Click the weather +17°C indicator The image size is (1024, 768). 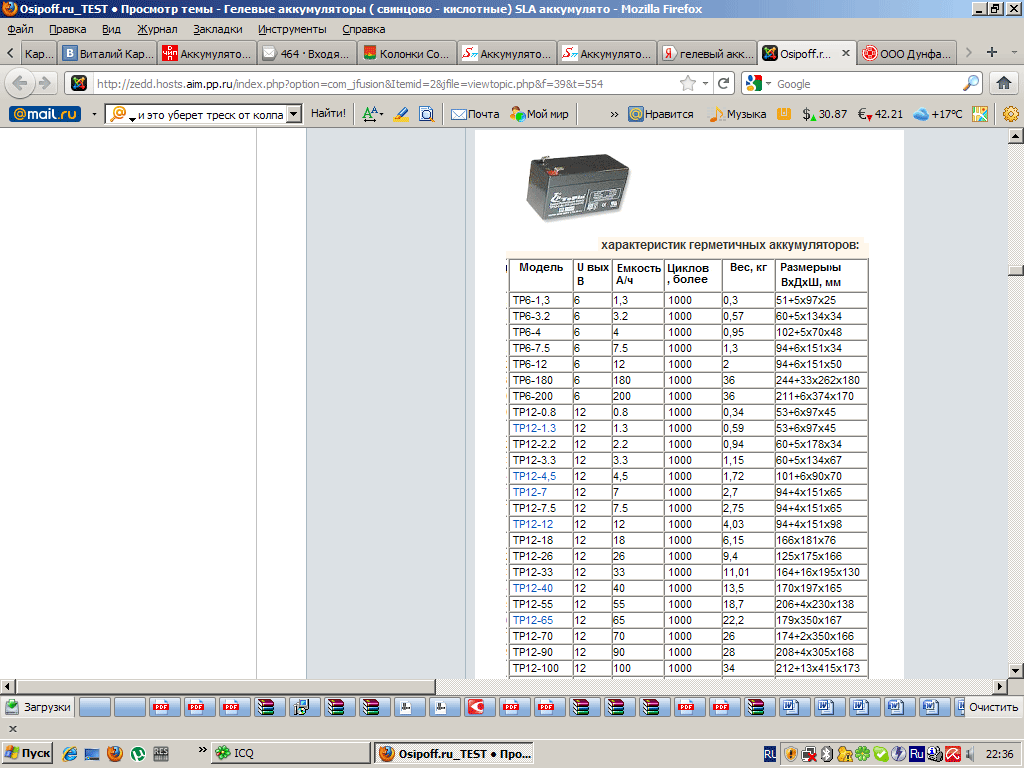click(937, 114)
